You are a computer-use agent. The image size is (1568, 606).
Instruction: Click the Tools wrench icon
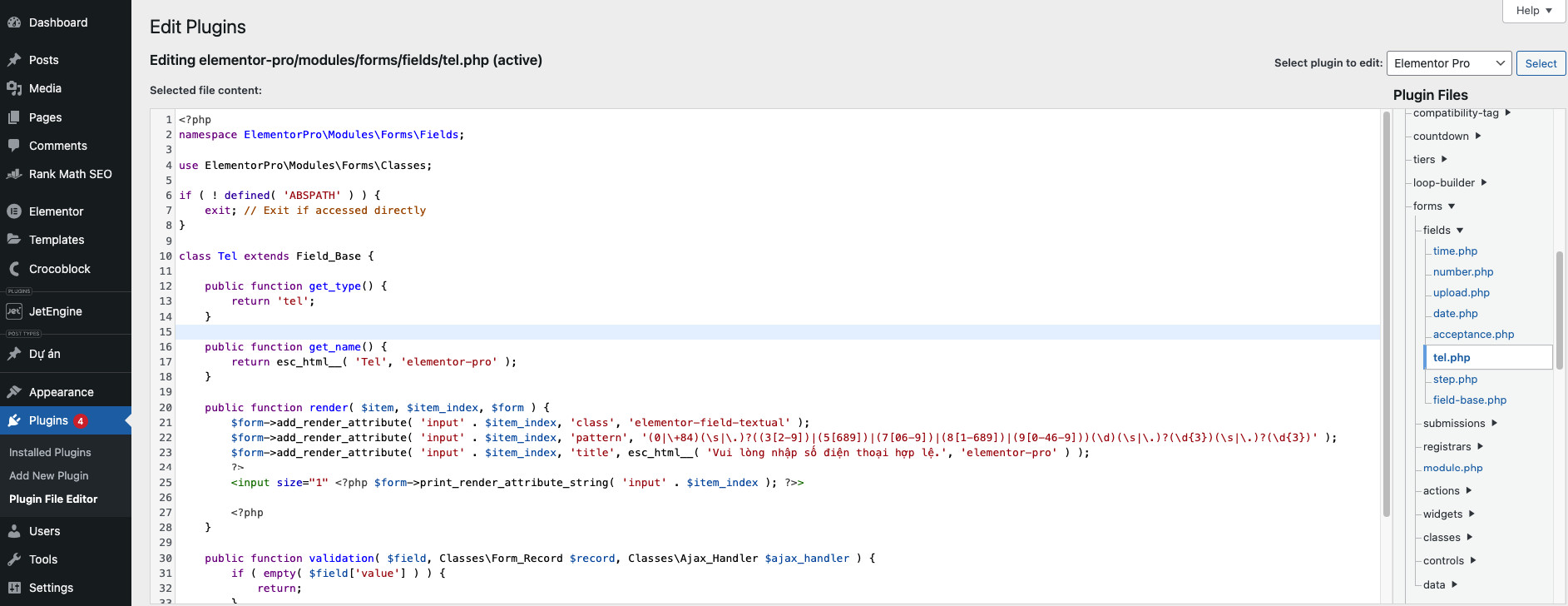pyautogui.click(x=14, y=559)
